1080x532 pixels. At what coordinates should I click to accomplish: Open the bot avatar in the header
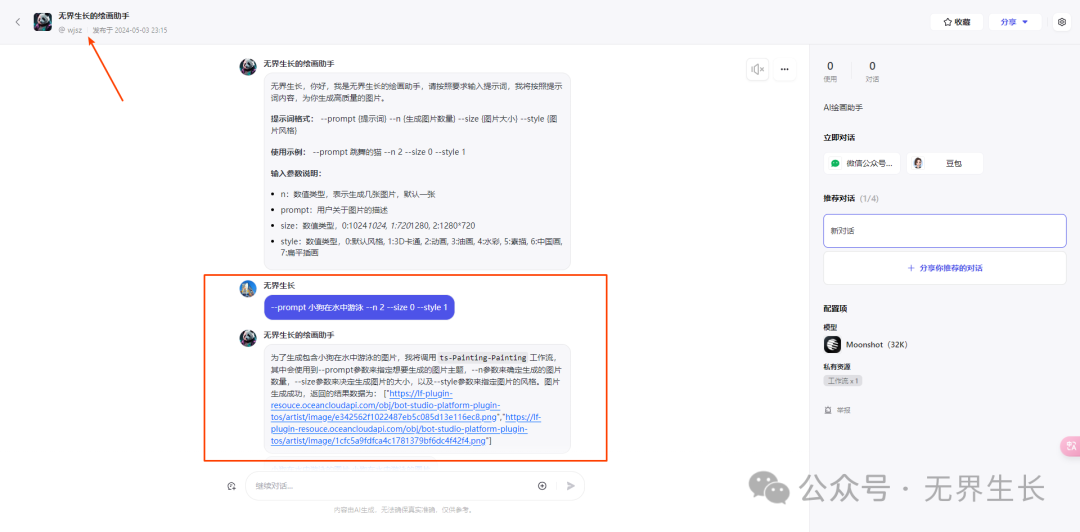click(x=43, y=22)
